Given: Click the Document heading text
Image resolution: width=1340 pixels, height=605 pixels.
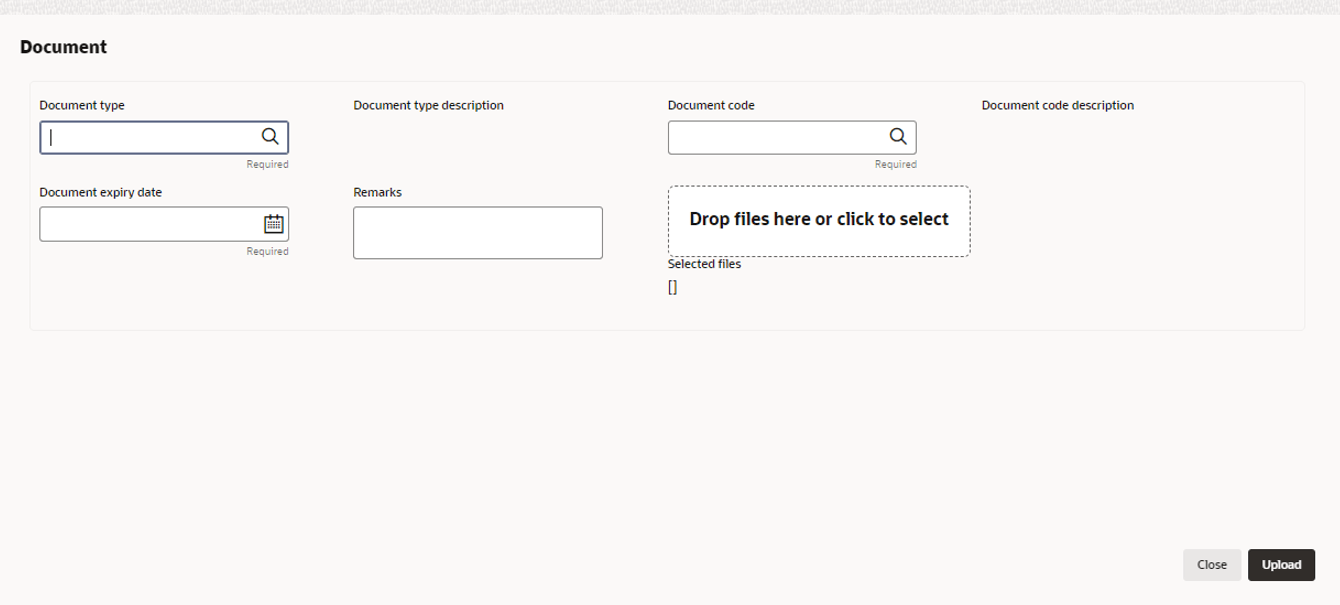Looking at the screenshot, I should tap(63, 47).
